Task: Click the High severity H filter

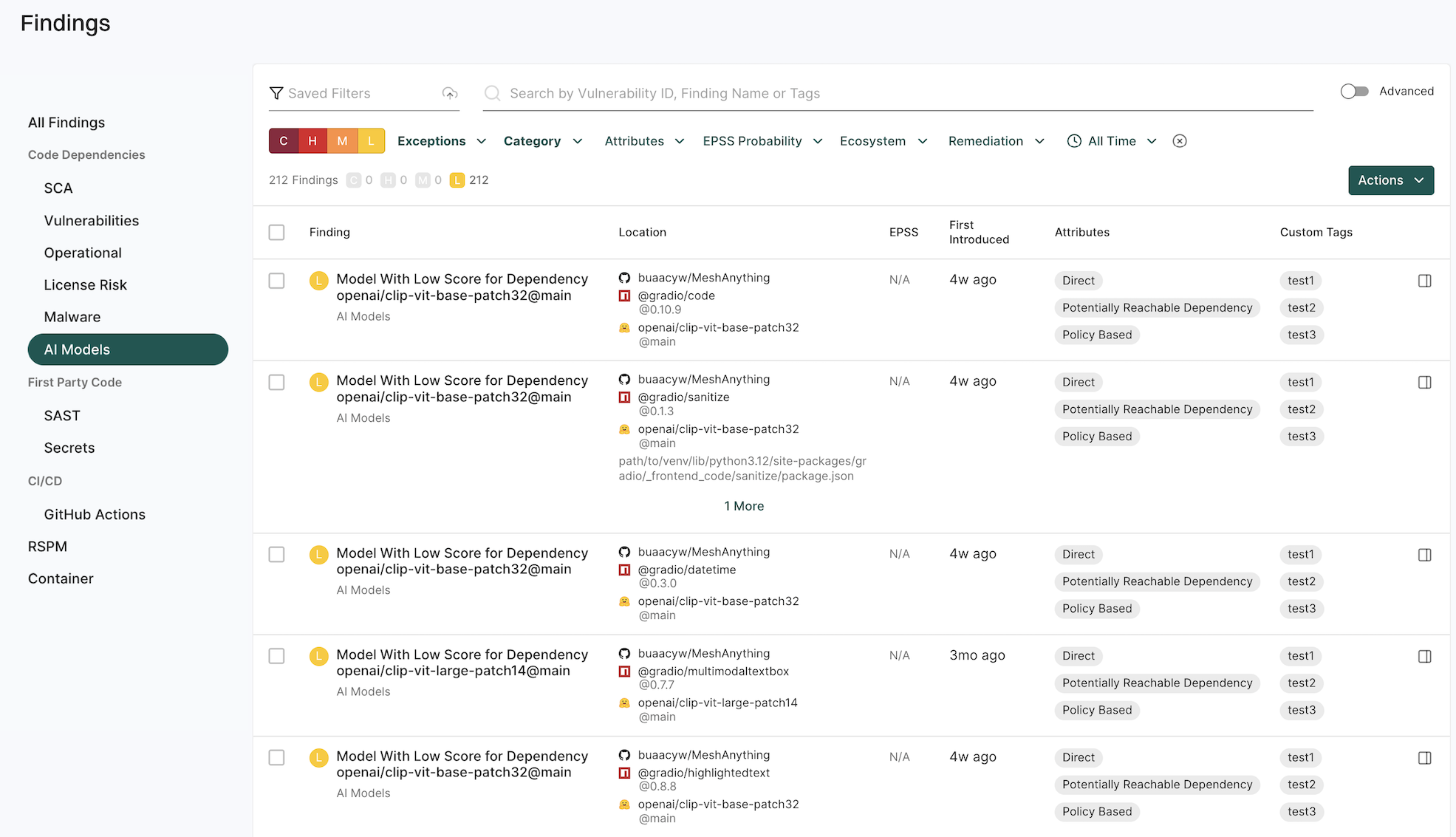Action: pyautogui.click(x=312, y=141)
